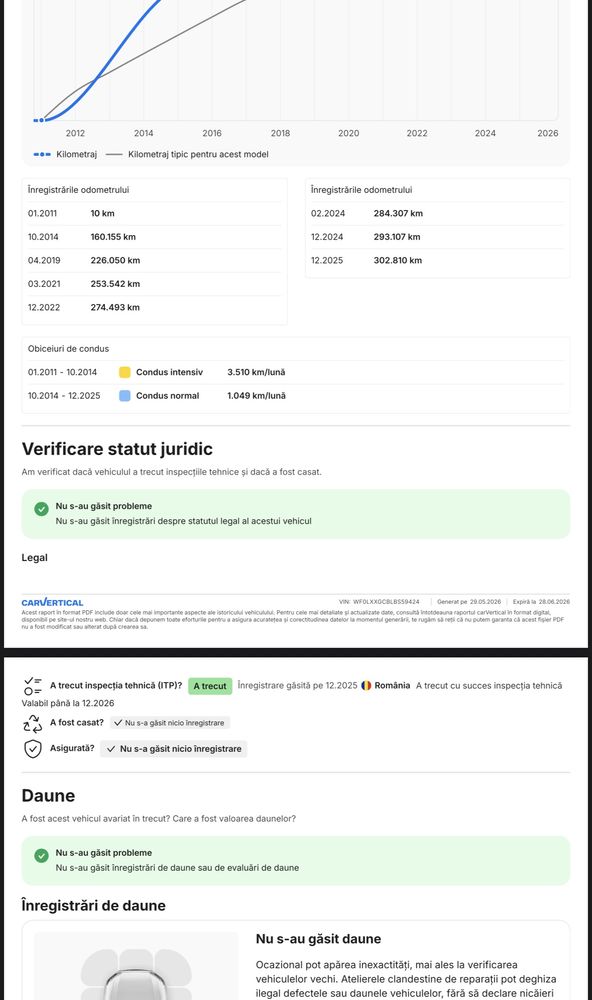Click the recycling icon beside A fost casat
The image size is (592, 1000).
point(33,723)
